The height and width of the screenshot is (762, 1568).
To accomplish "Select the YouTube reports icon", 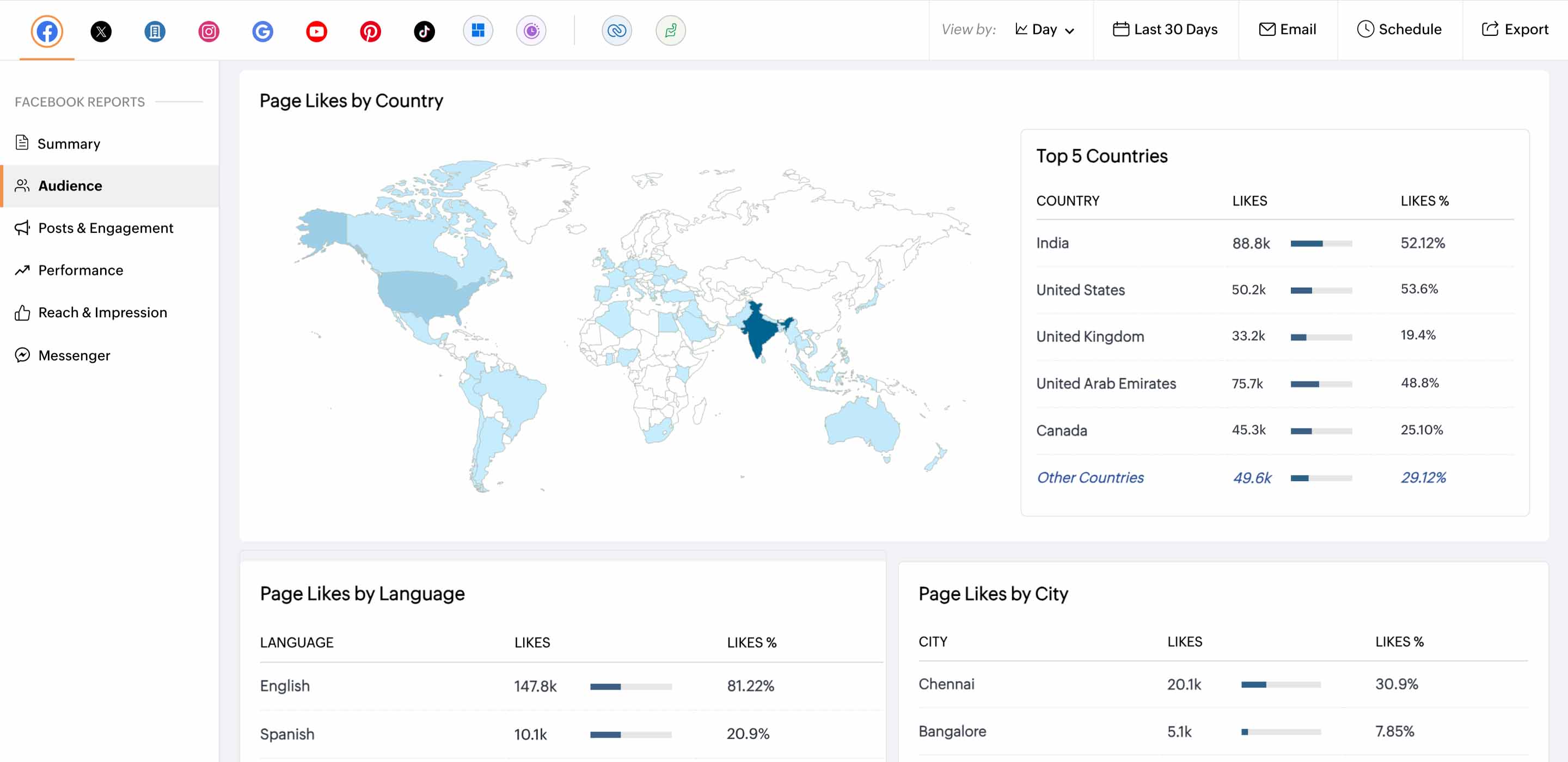I will point(316,29).
